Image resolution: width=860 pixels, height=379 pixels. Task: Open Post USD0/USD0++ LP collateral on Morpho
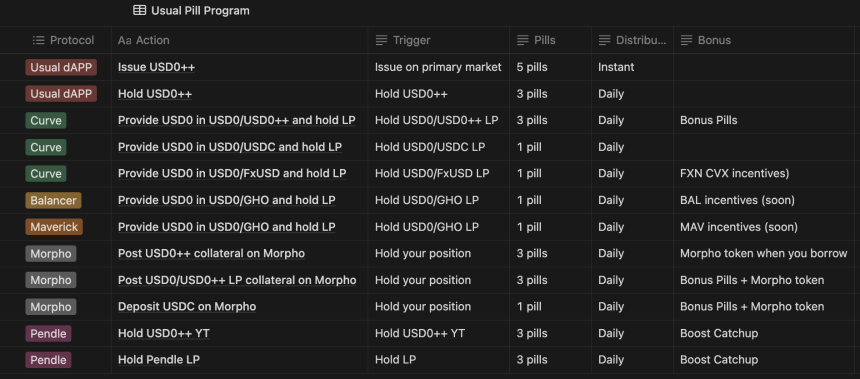[237, 280]
